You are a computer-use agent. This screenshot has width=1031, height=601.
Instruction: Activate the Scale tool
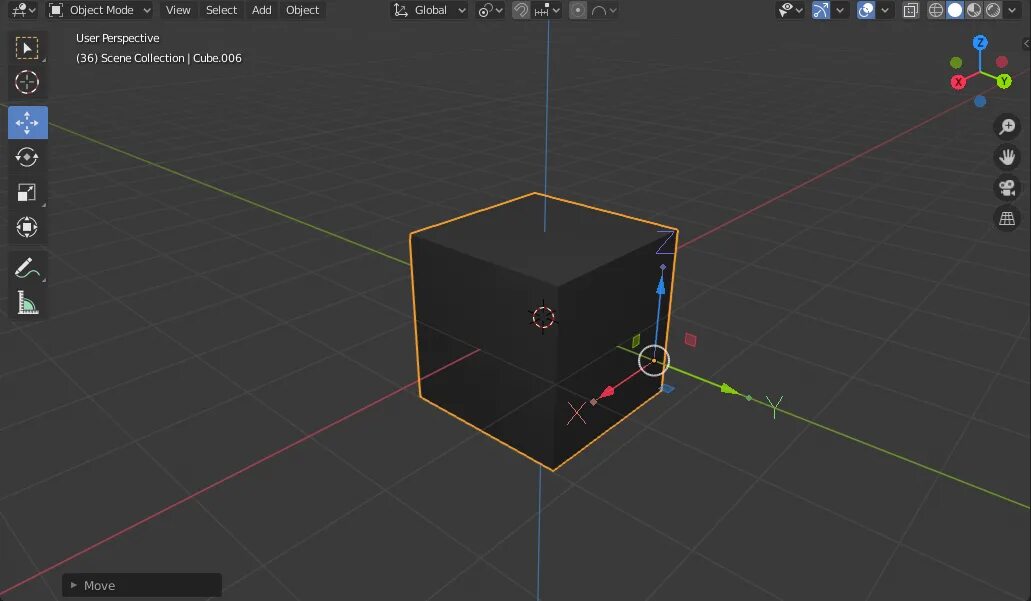click(x=27, y=192)
